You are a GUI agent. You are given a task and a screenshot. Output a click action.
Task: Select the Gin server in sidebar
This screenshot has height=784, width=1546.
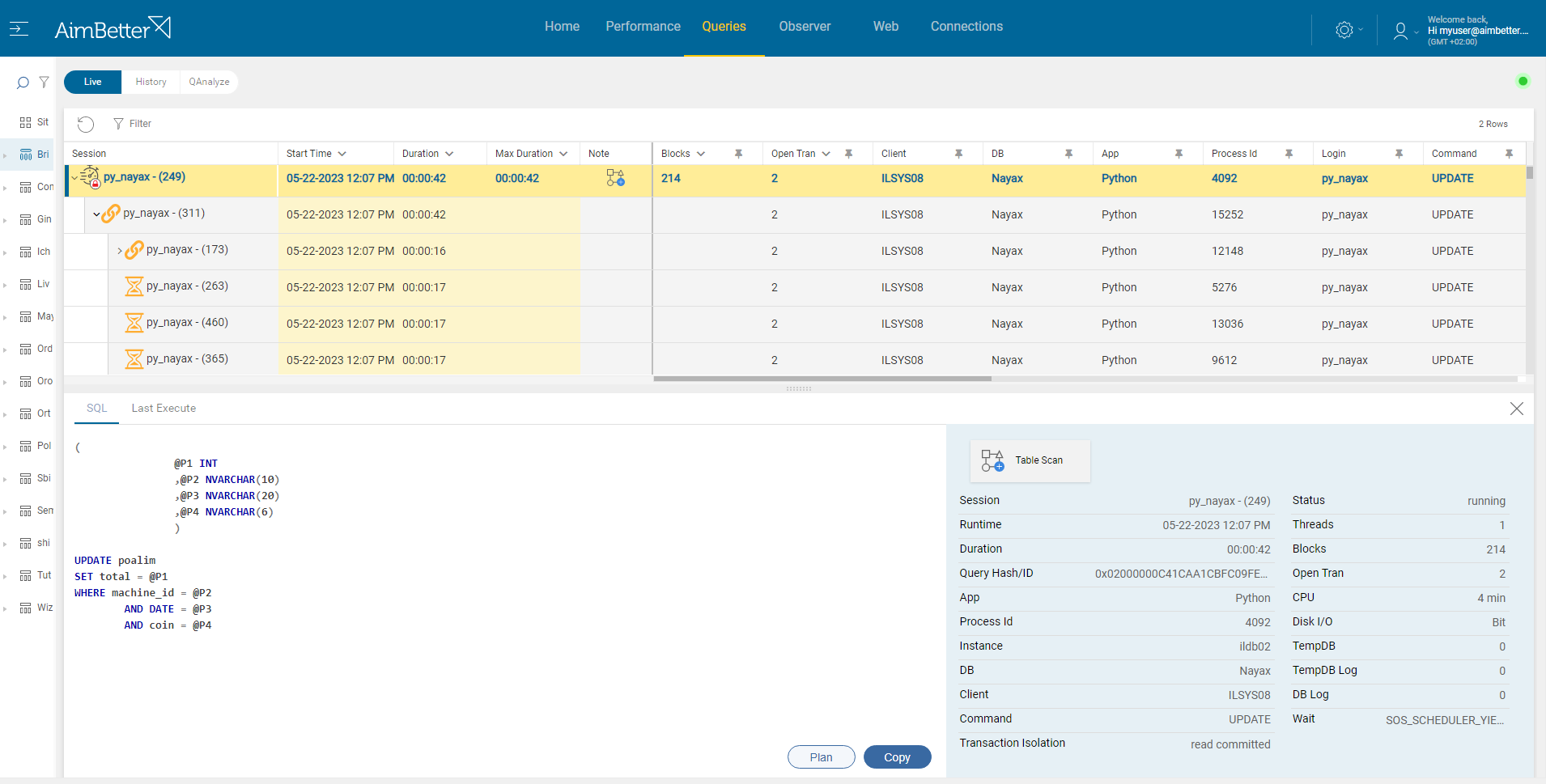click(x=36, y=219)
